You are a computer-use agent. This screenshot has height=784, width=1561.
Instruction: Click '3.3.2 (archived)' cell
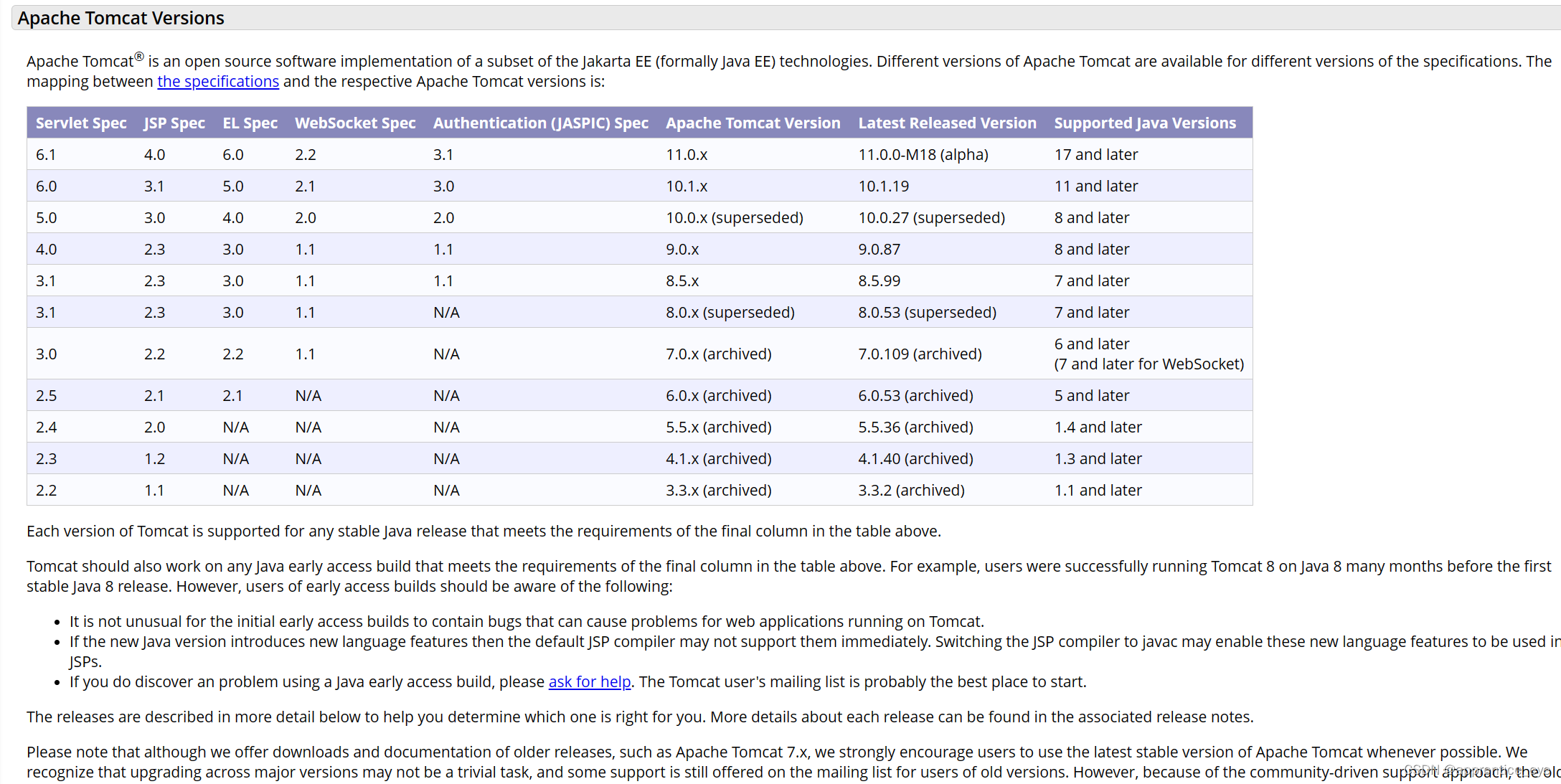(x=912, y=491)
